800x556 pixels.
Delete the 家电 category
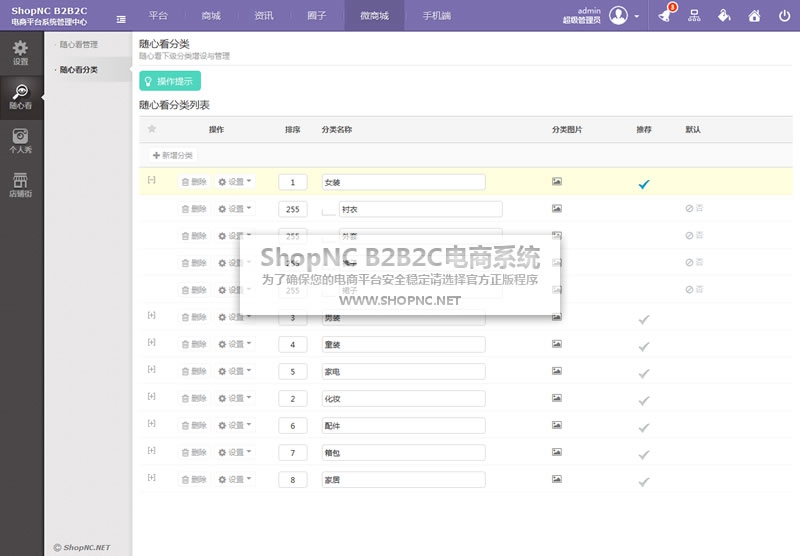pos(194,371)
